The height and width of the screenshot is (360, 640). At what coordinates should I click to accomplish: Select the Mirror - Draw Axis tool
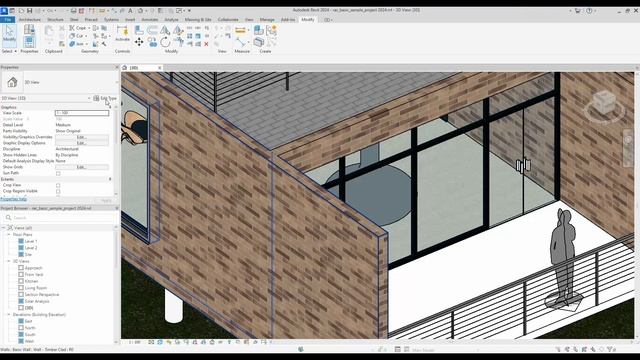point(178,30)
